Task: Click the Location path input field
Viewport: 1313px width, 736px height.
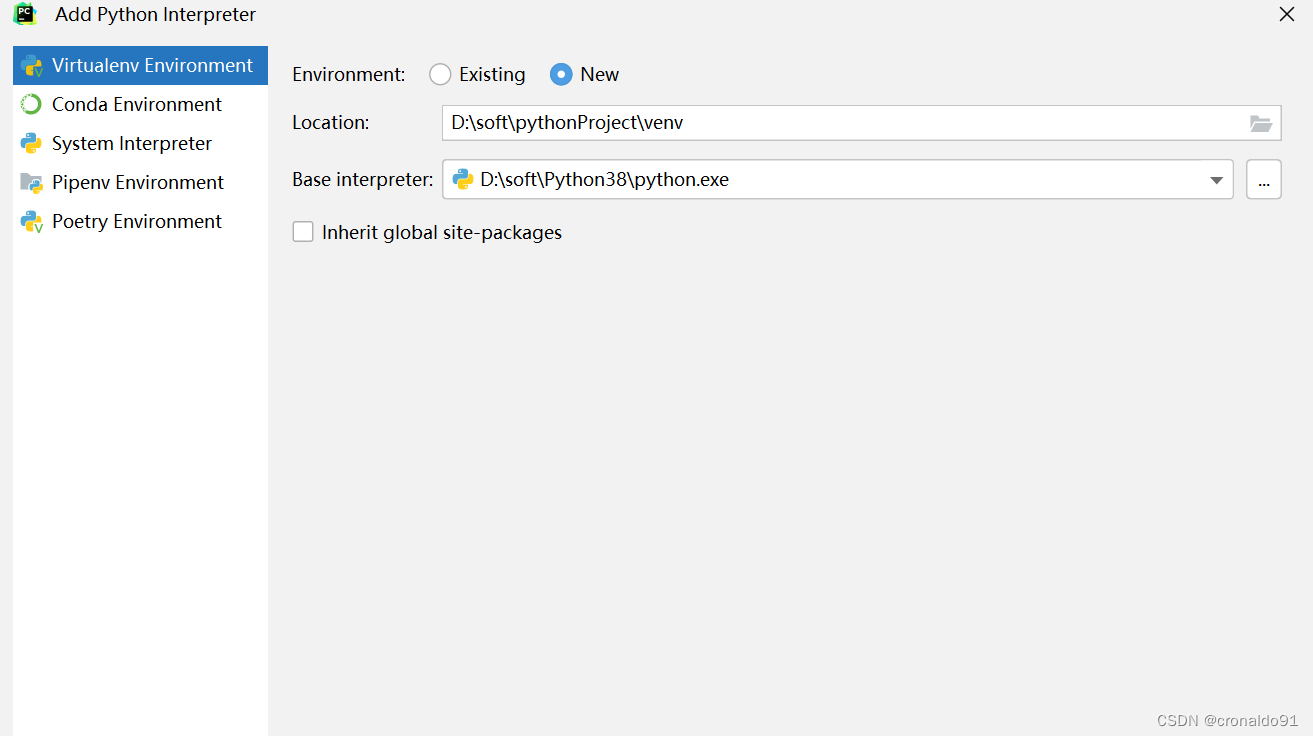Action: 861,123
